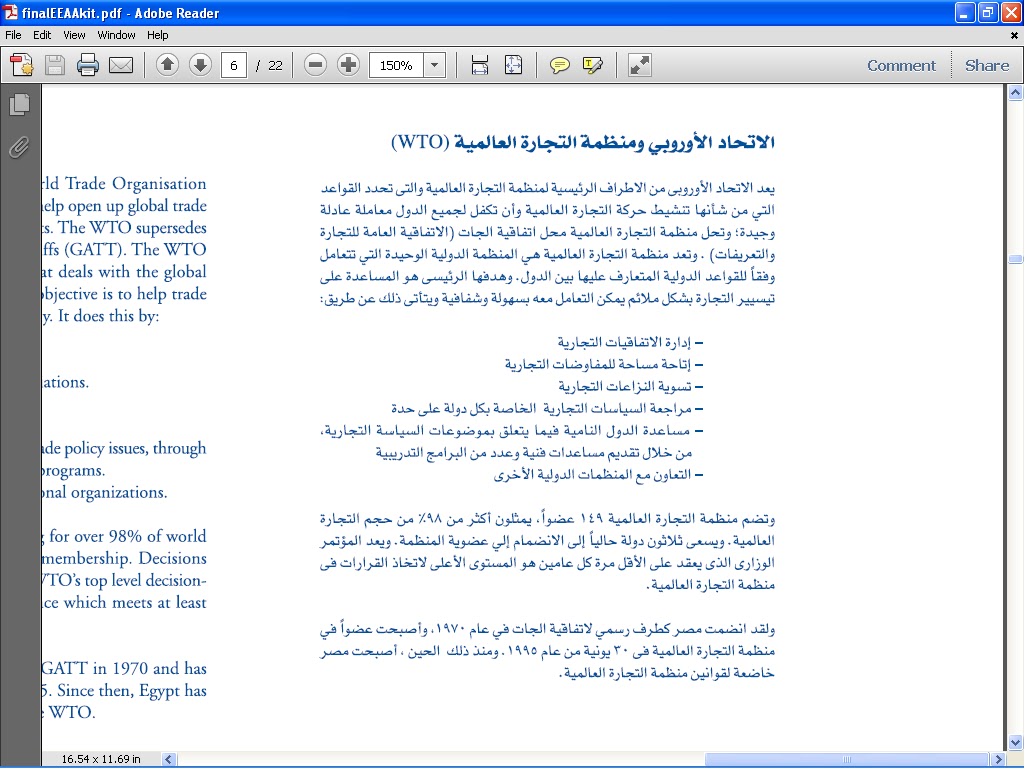Open zoom level dropdown arrow
Screen dimensions: 1026x770
pos(434,65)
